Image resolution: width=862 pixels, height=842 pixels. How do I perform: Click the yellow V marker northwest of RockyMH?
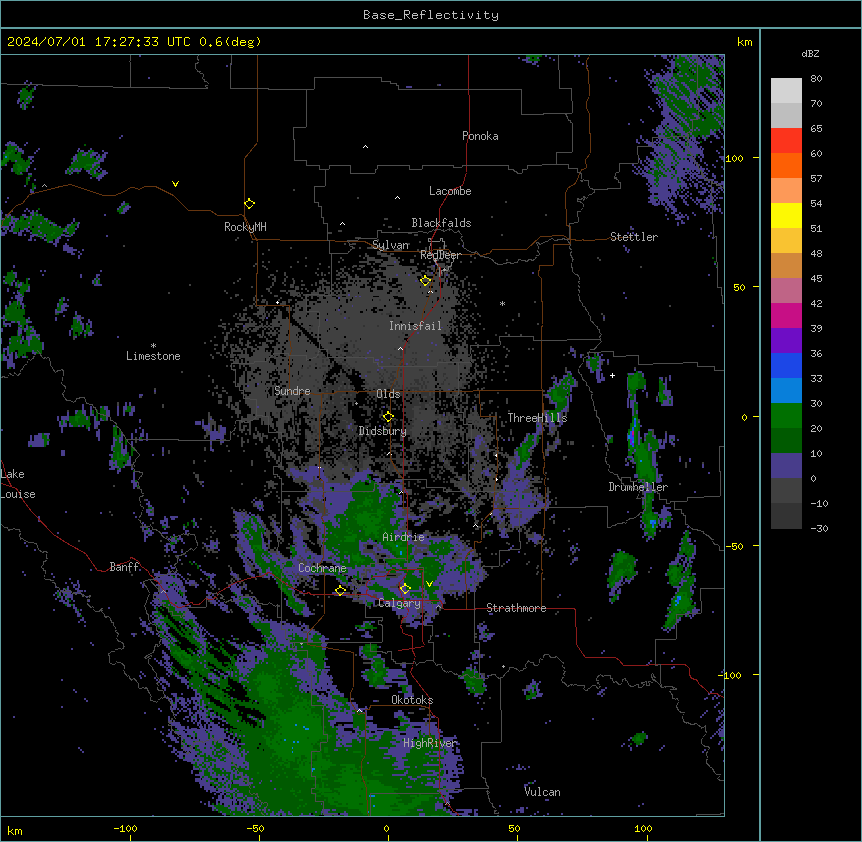pyautogui.click(x=175, y=184)
